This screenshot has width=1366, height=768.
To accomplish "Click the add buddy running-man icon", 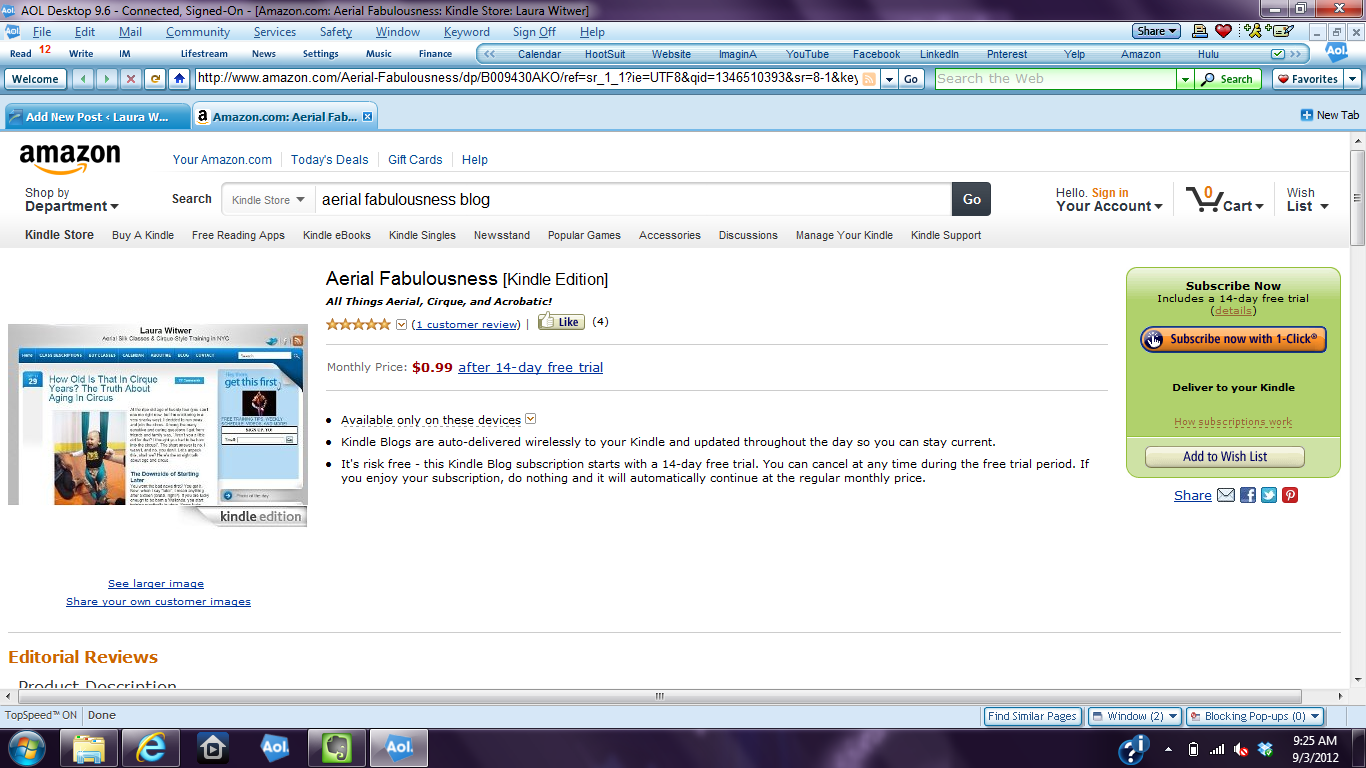I will point(1252,31).
